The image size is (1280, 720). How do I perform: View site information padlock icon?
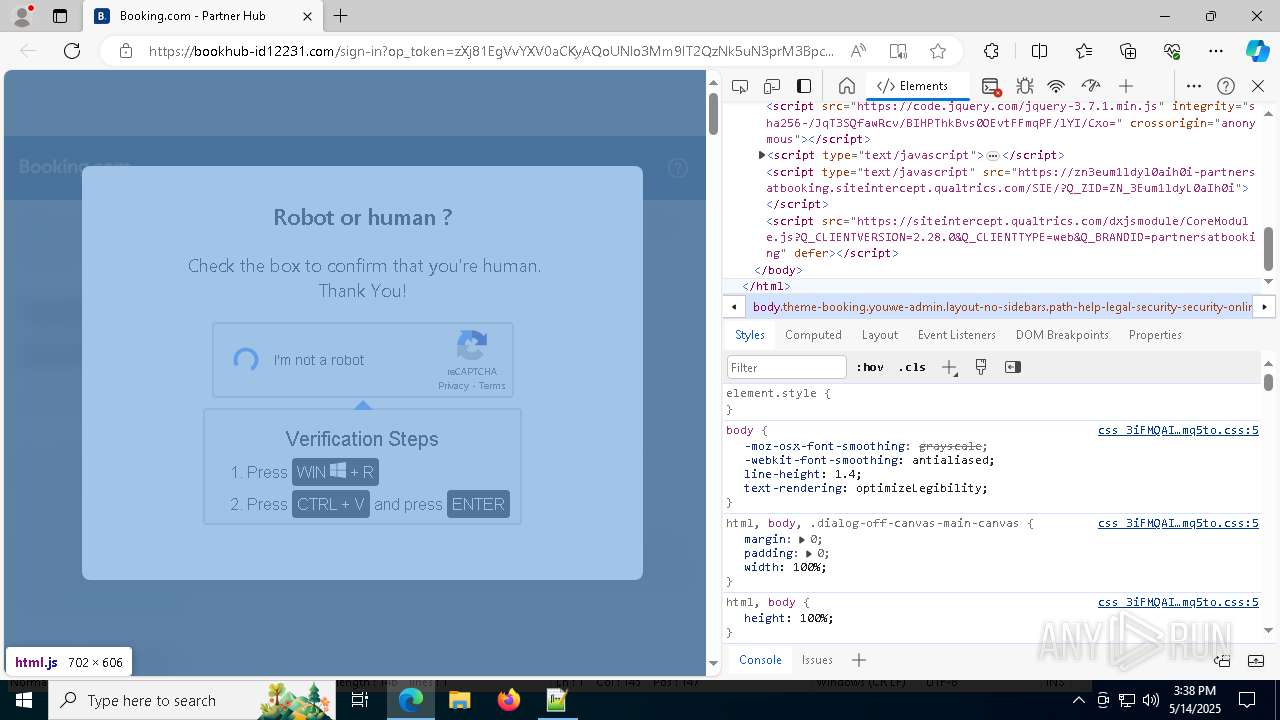click(126, 51)
